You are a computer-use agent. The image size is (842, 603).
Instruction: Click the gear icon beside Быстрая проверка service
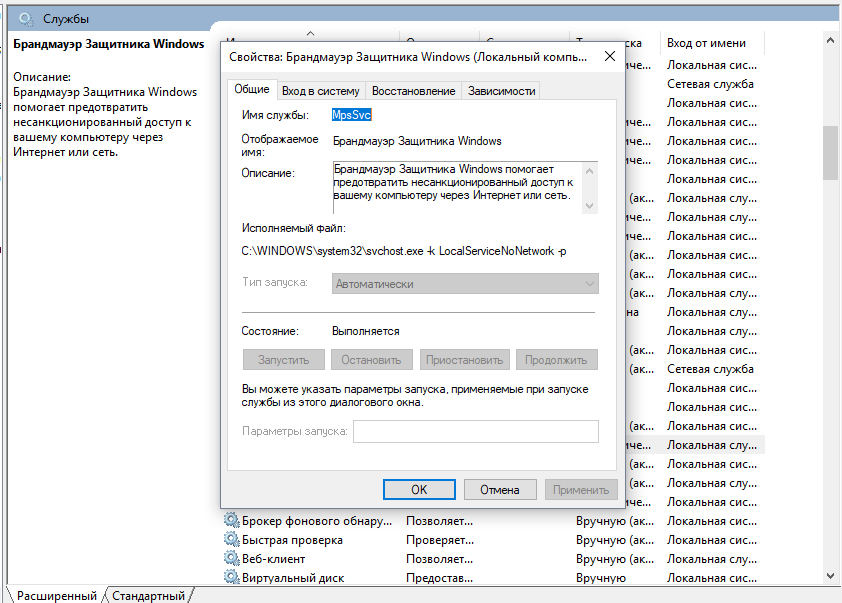231,539
